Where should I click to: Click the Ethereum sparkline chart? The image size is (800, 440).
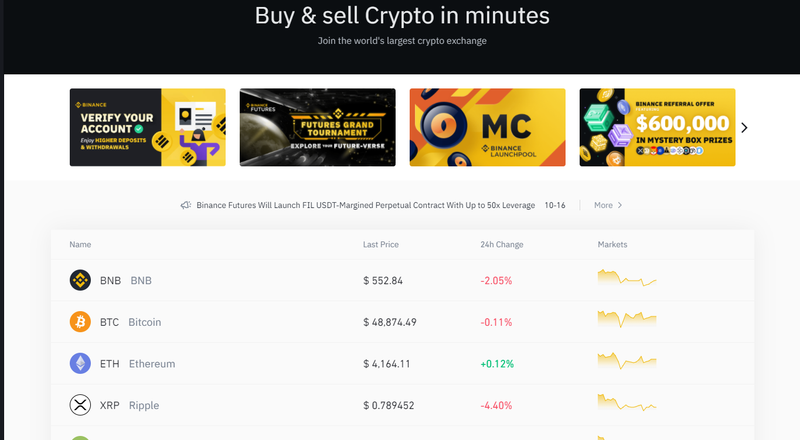627,362
